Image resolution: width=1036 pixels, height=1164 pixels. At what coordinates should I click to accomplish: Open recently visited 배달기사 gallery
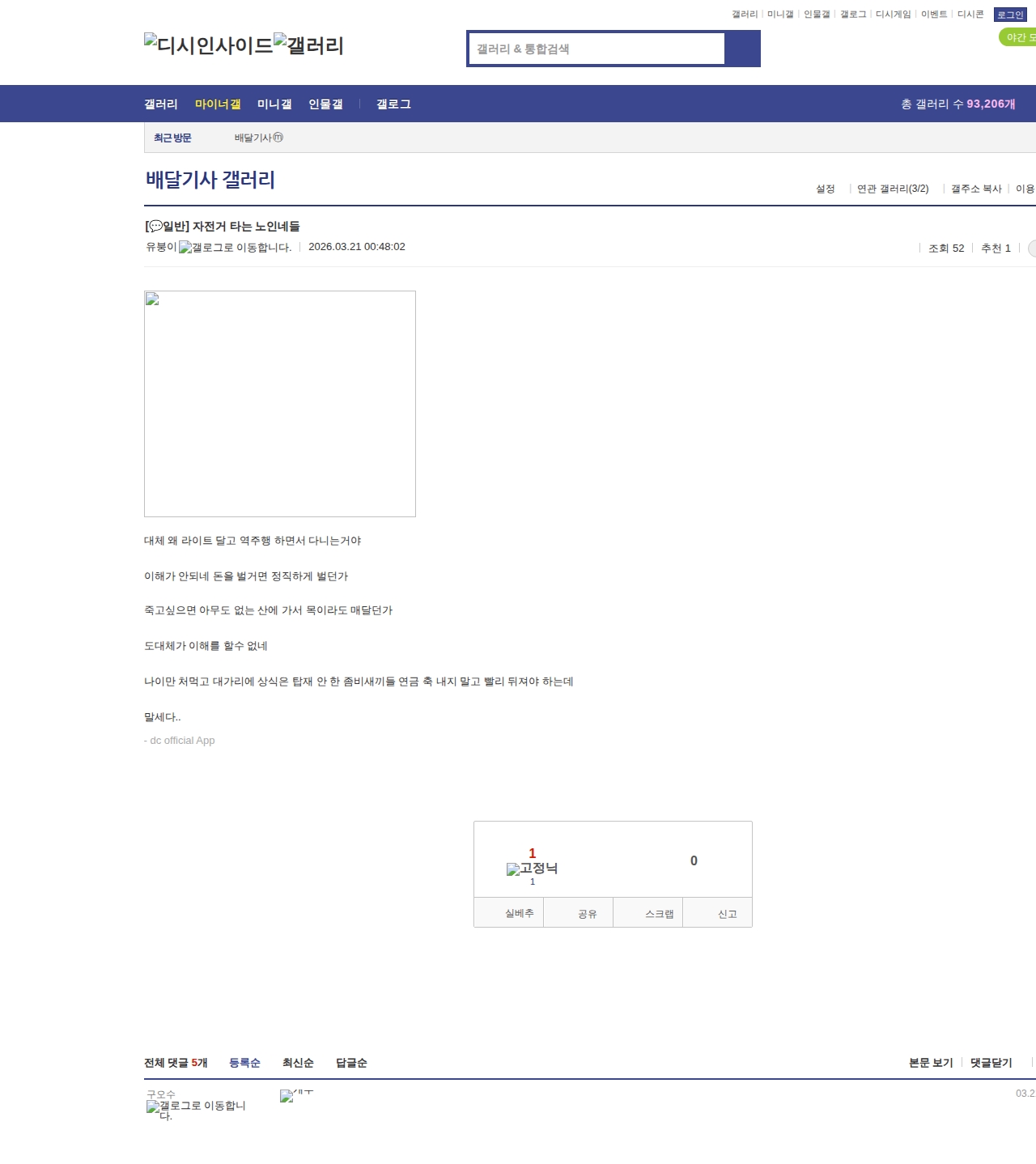(x=253, y=138)
